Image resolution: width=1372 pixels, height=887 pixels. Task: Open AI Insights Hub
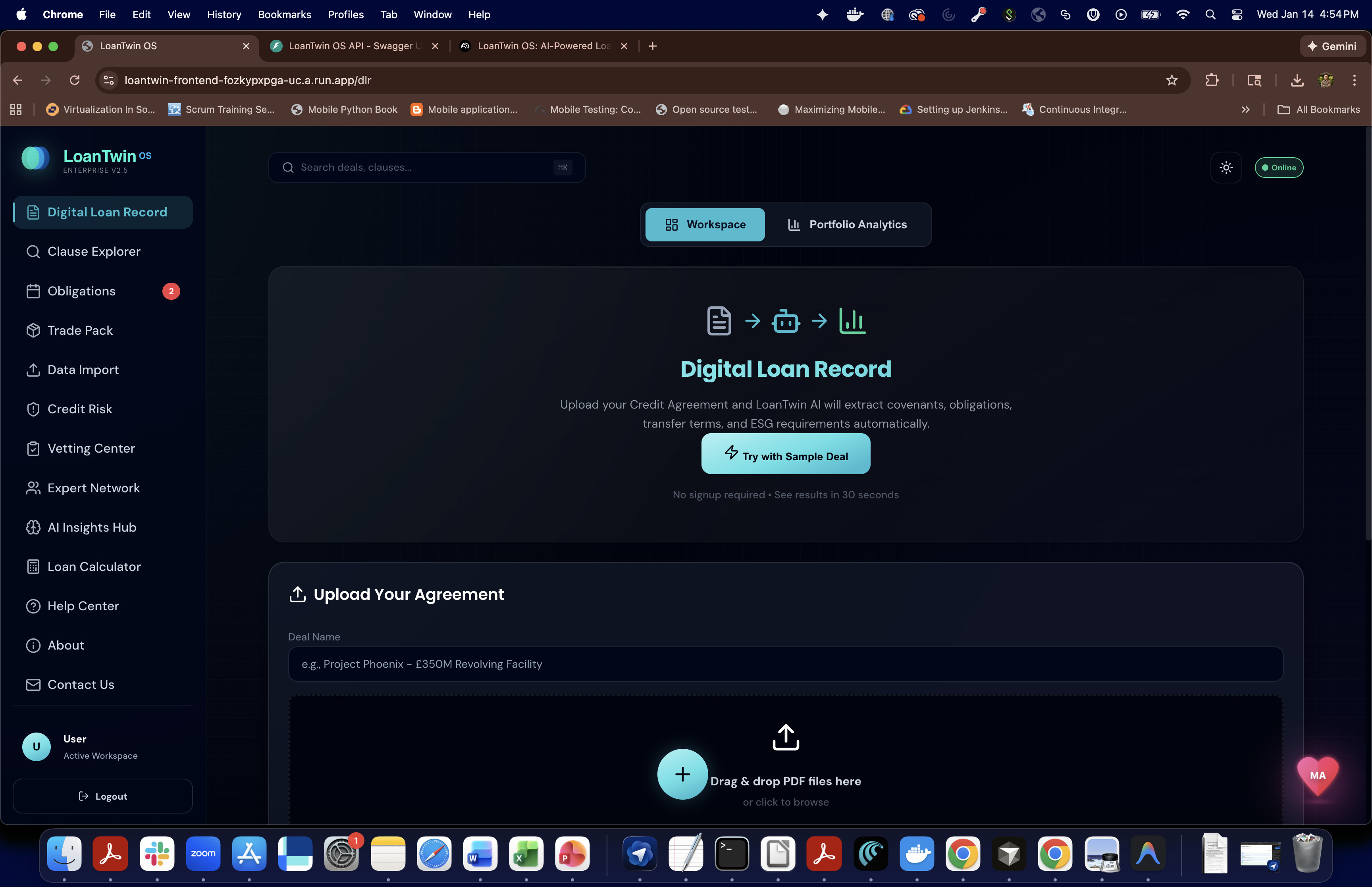point(92,528)
